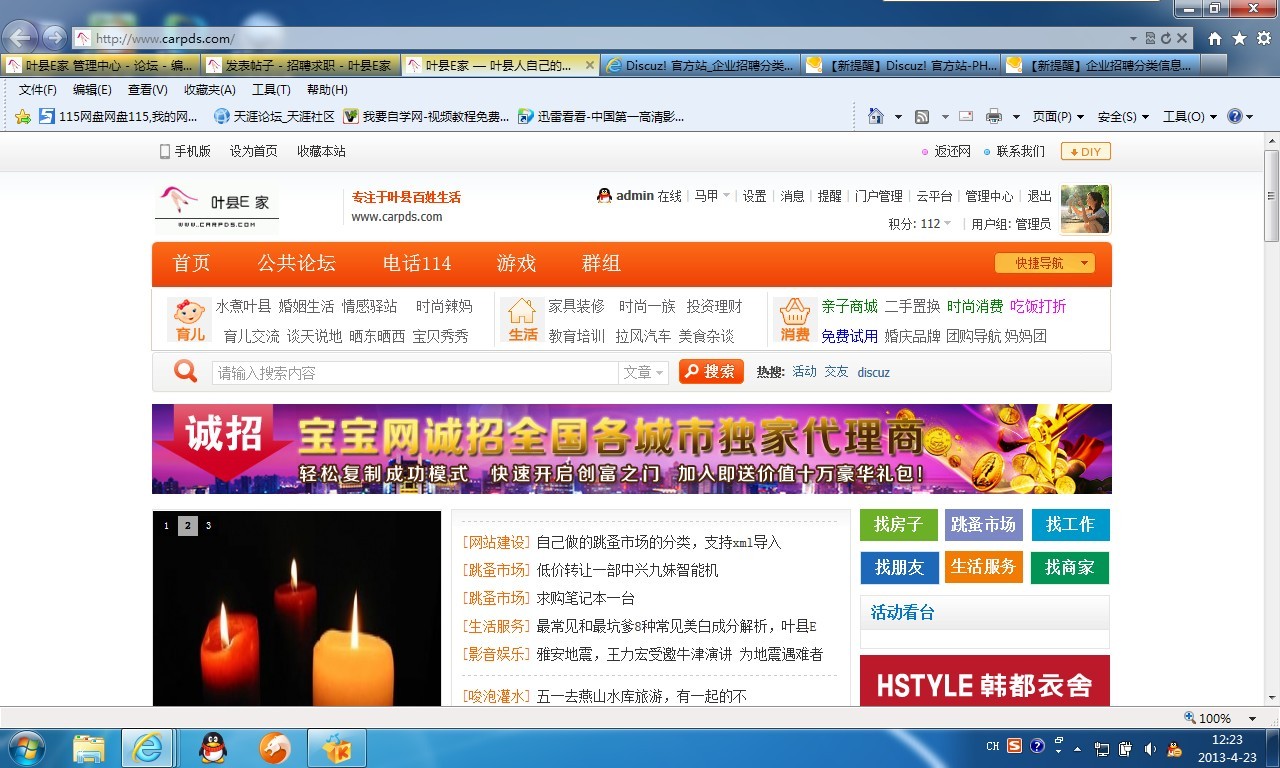Viewport: 1280px width, 768px height.
Task: Click the orange 搜索 button
Action: coord(711,372)
